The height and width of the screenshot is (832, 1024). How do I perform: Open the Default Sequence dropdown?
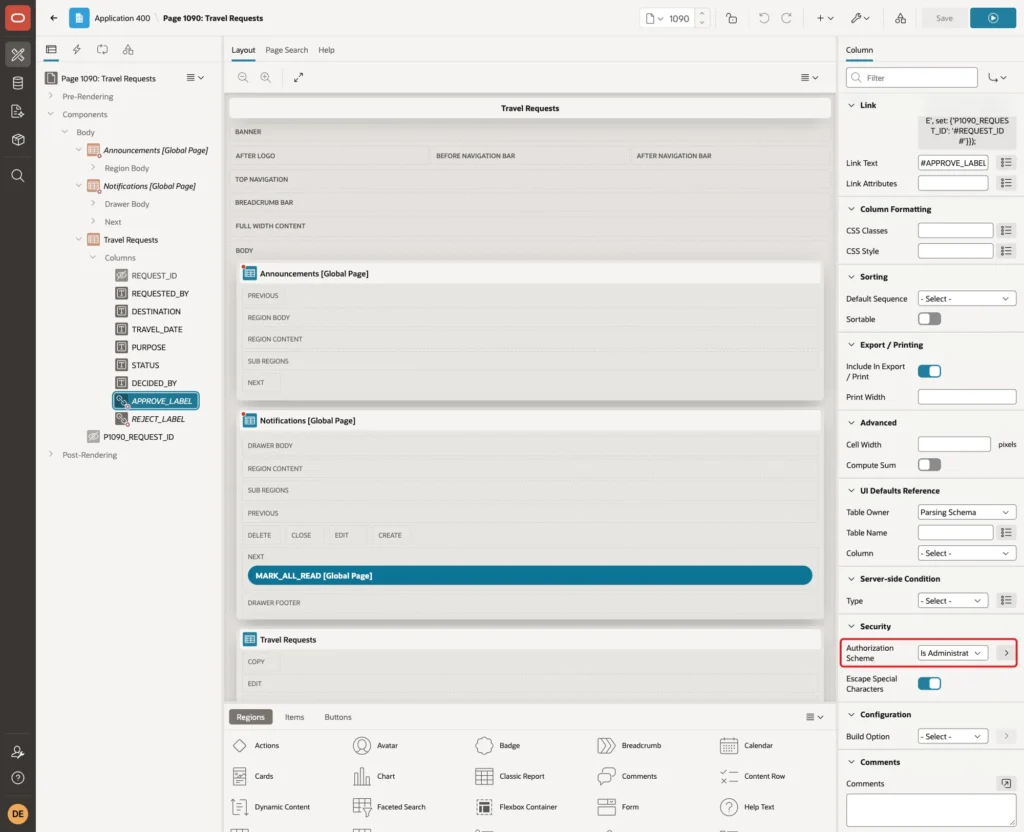967,298
